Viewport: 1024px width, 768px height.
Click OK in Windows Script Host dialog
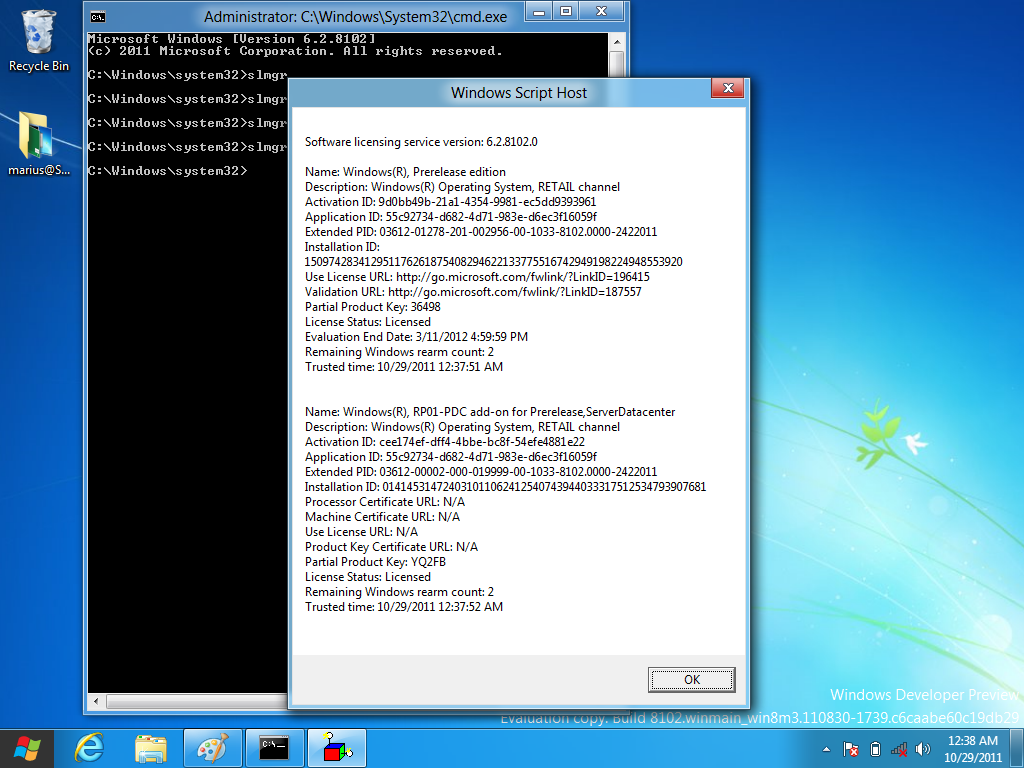(x=691, y=679)
